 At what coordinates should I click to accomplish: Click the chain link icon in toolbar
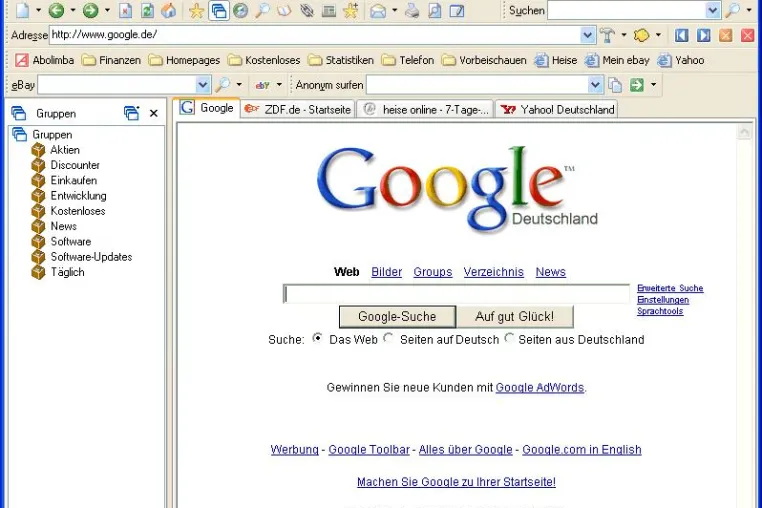[307, 10]
